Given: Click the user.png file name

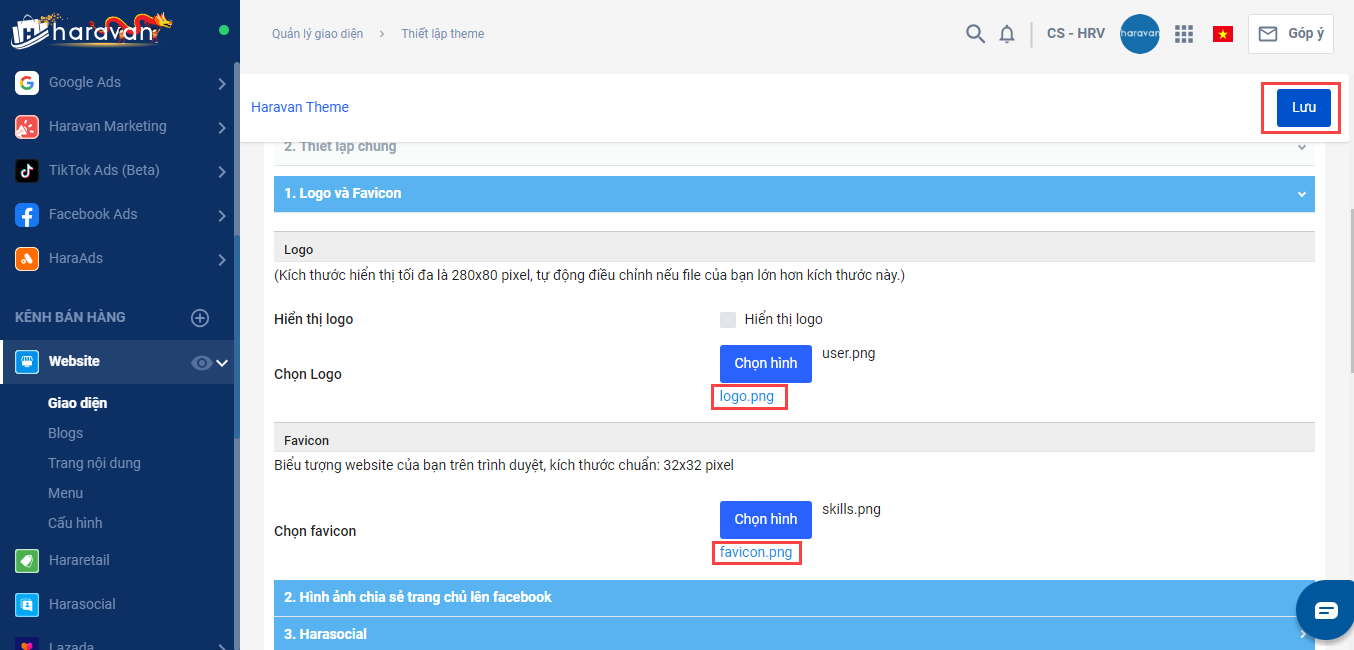Looking at the screenshot, I should [x=849, y=353].
